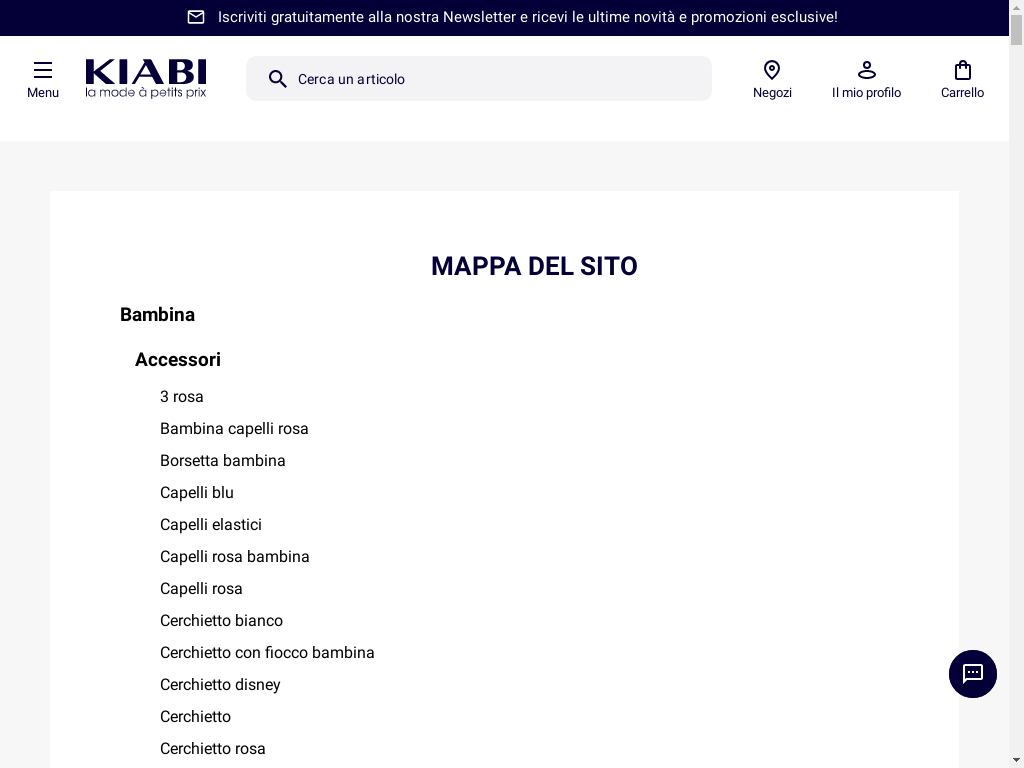Open the chat bubble button
Image resolution: width=1024 pixels, height=768 pixels.
pyautogui.click(x=972, y=674)
